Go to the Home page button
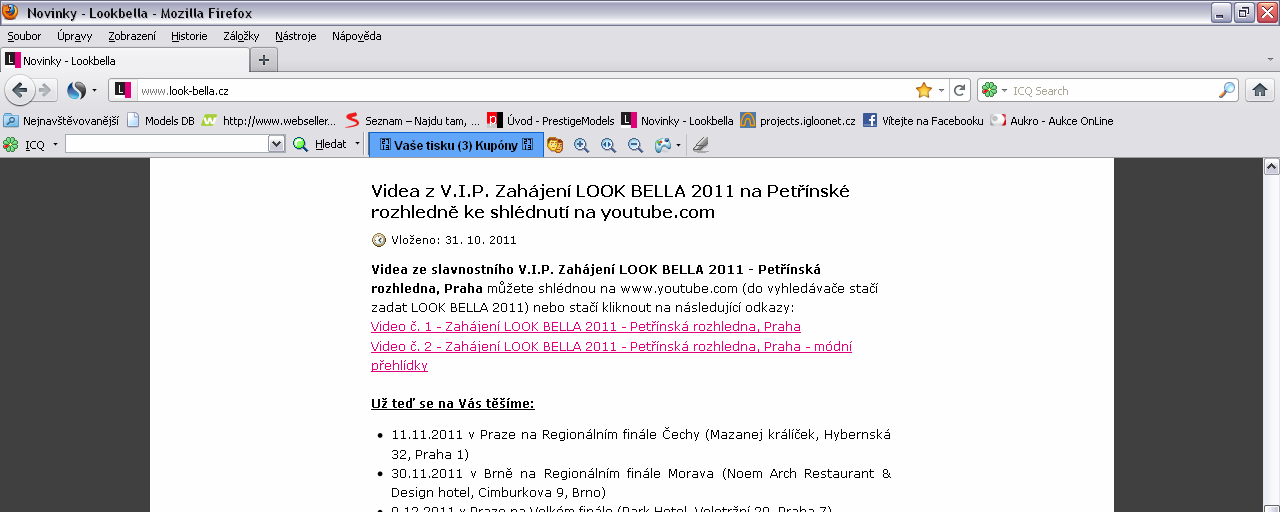1280x512 pixels. [x=1259, y=90]
